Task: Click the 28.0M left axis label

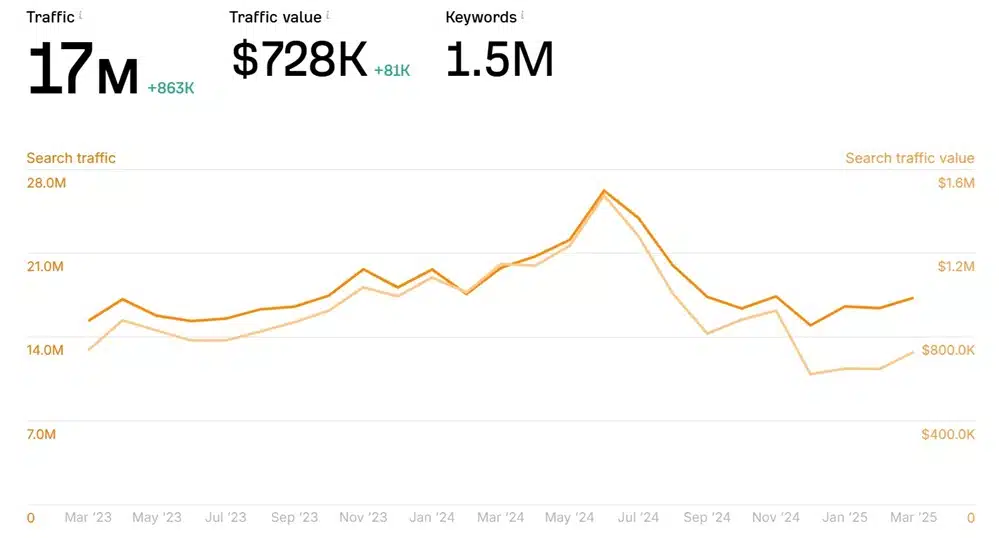Action: [46, 183]
